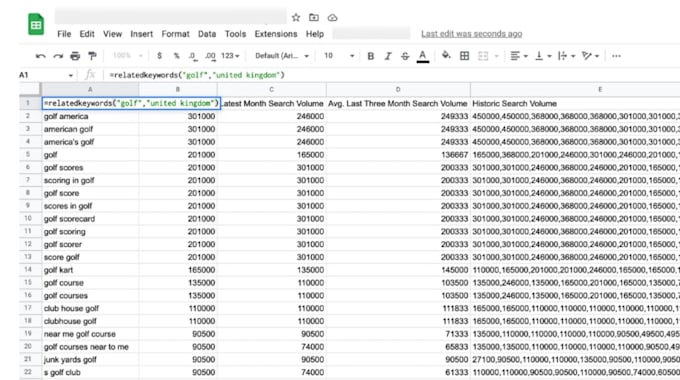Print the spreadsheet
680x380 pixels.
click(x=75, y=56)
